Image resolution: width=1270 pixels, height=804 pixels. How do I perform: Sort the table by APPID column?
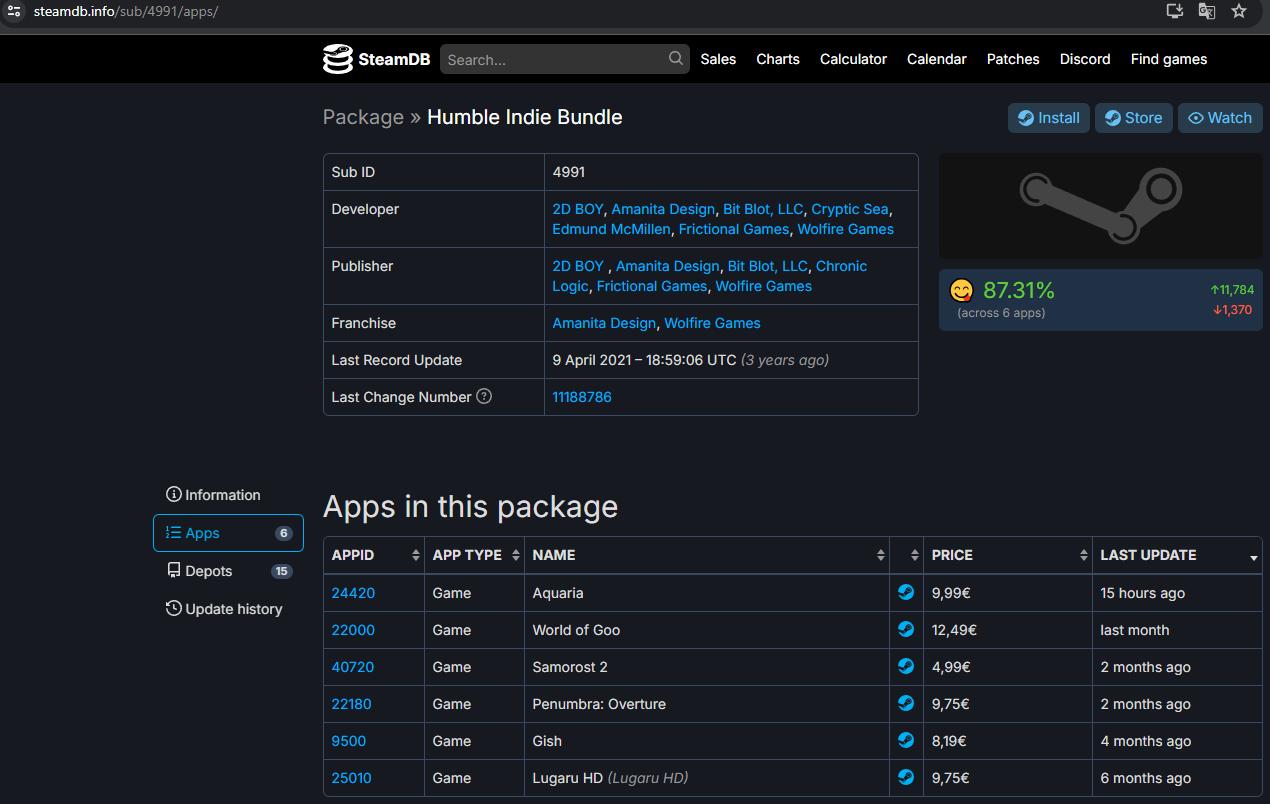[x=373, y=555]
